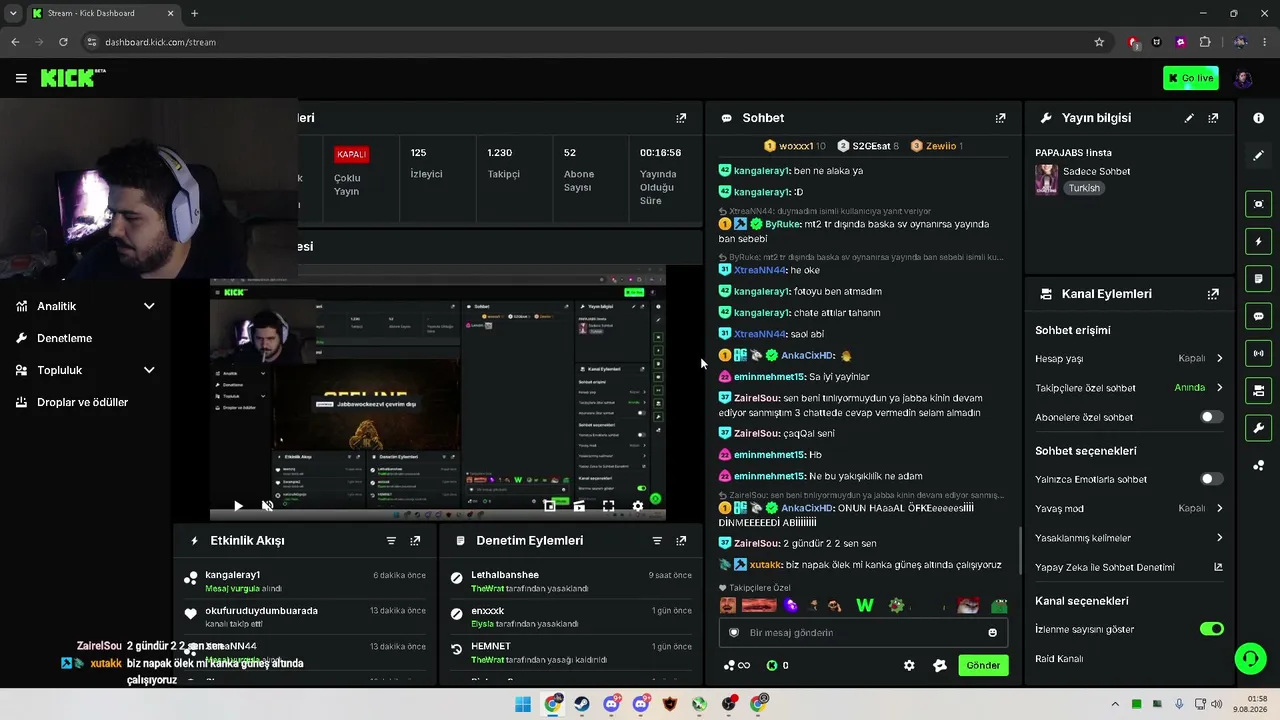
Task: Open the green headset support button
Action: [1250, 658]
